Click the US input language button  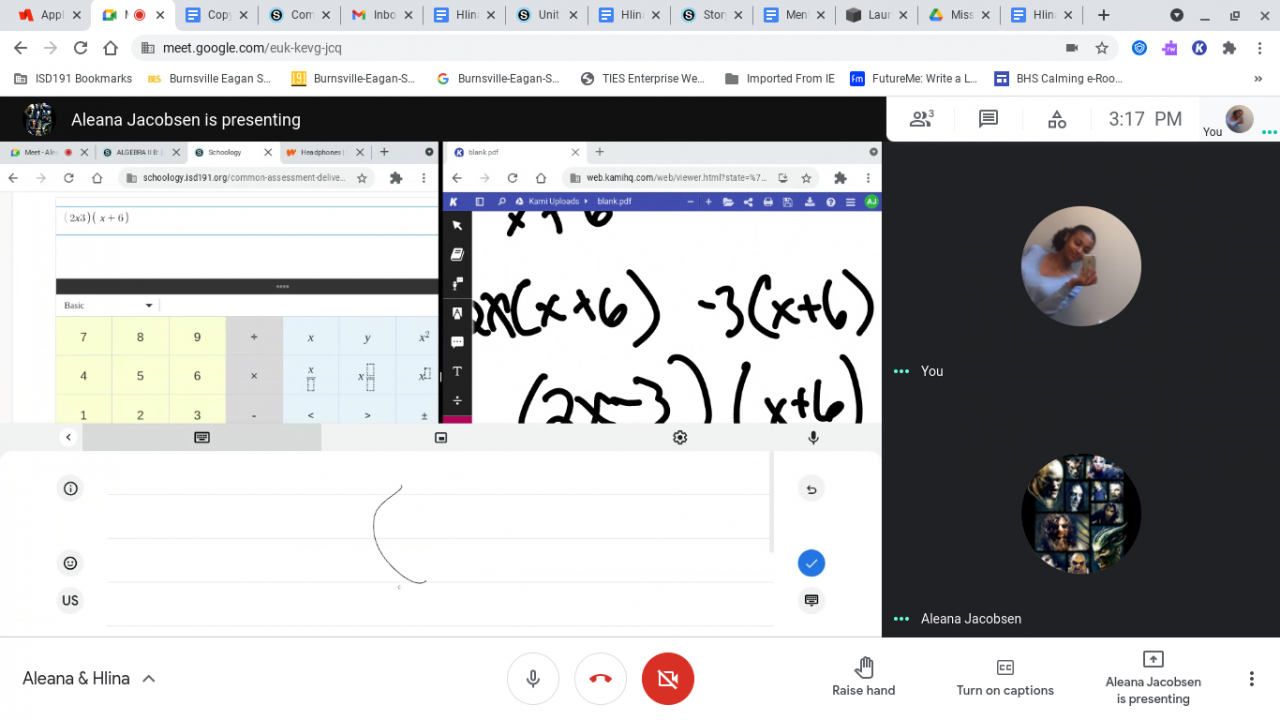click(x=70, y=601)
